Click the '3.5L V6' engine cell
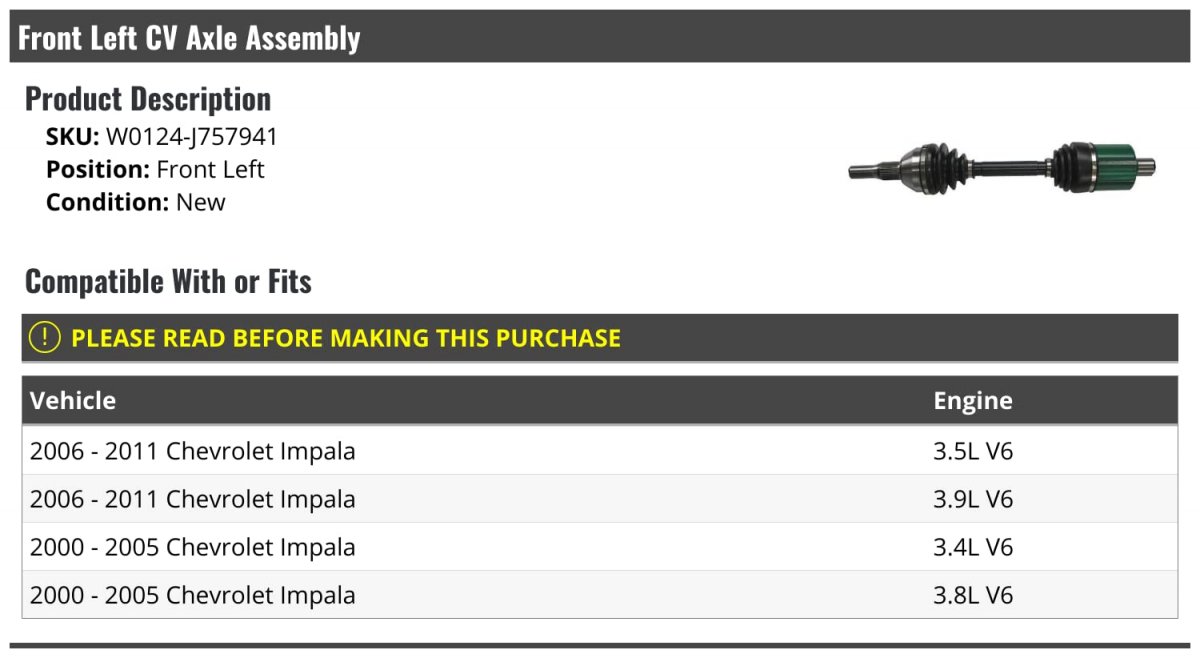Image resolution: width=1200 pixels, height=658 pixels. pyautogui.click(x=973, y=451)
